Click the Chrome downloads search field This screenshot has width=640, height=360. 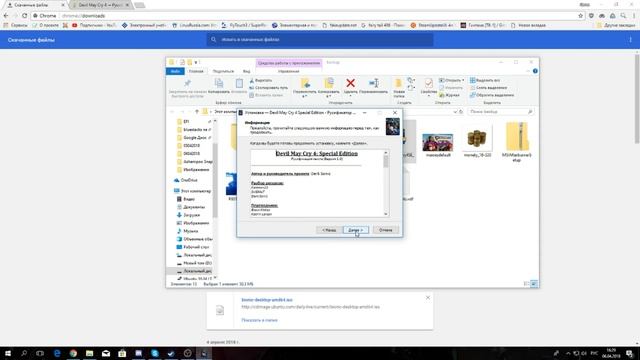click(320, 40)
